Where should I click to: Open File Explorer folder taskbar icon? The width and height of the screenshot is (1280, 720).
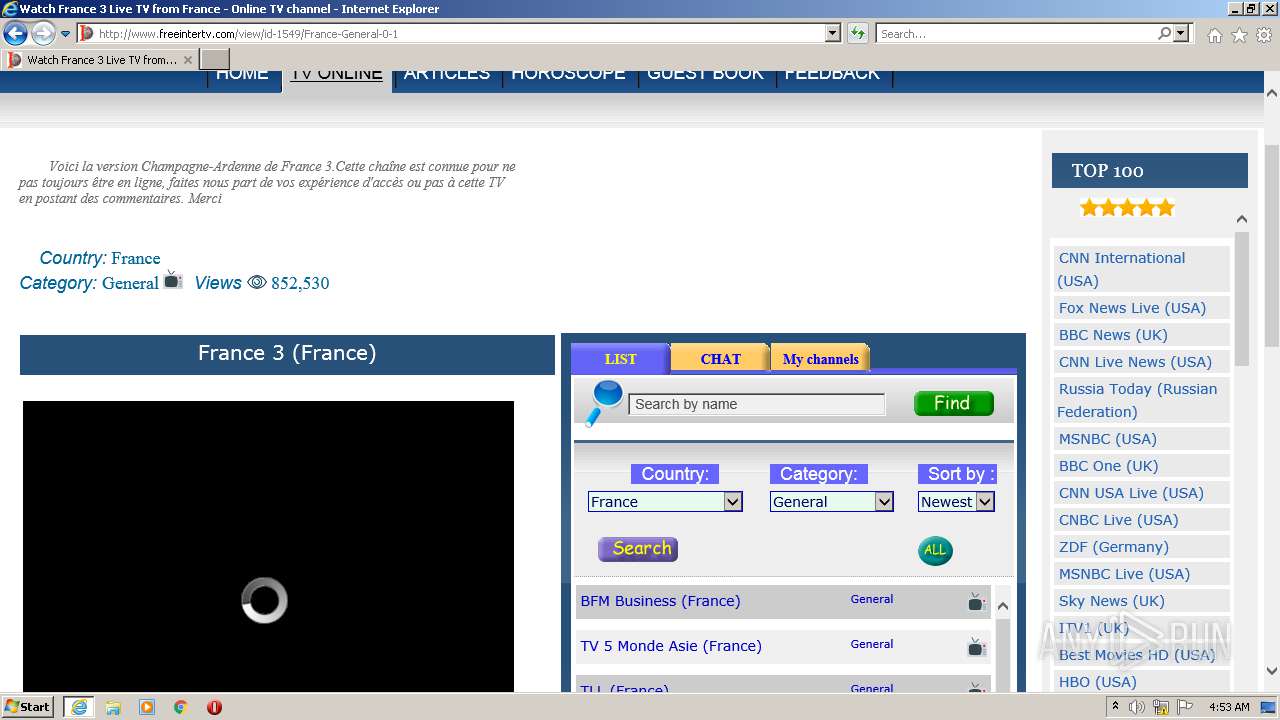113,707
